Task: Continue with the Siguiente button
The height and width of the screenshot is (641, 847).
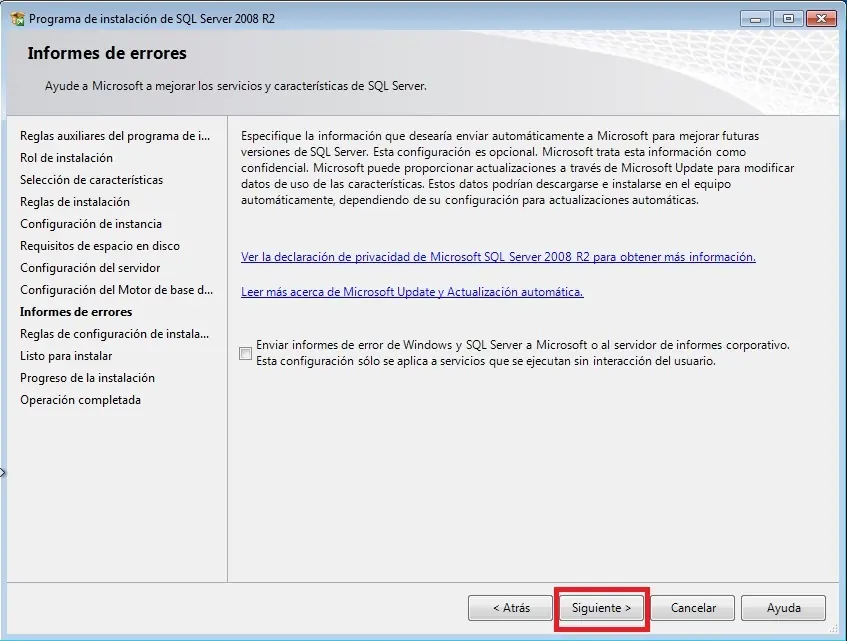Action: pyautogui.click(x=601, y=608)
